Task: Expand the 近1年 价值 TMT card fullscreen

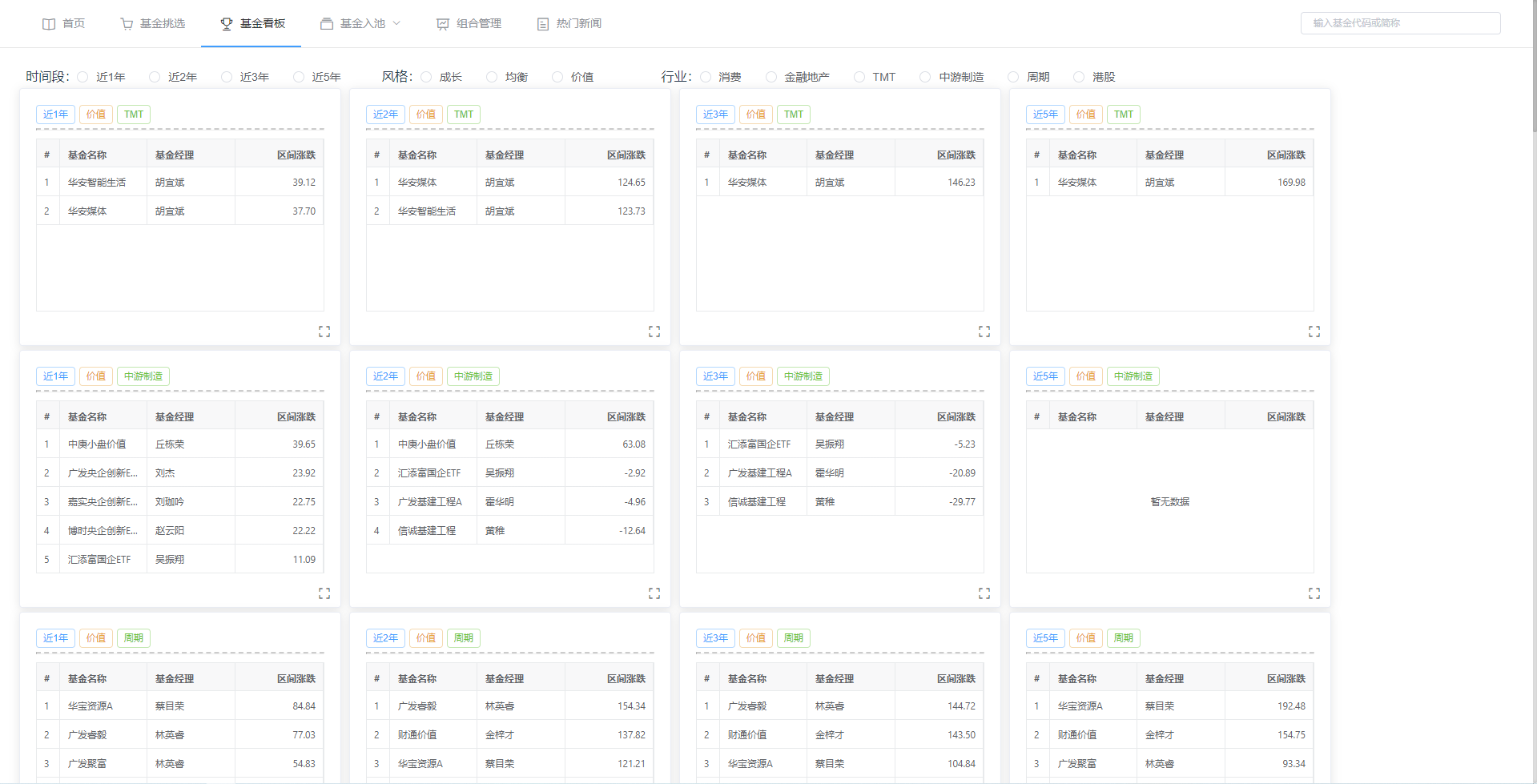Action: pos(324,332)
